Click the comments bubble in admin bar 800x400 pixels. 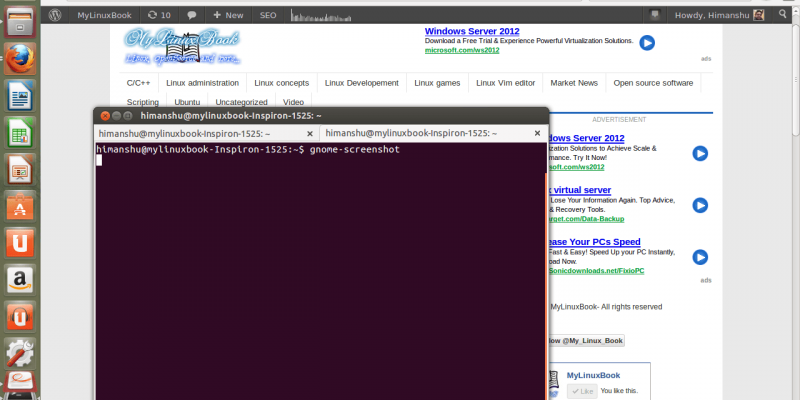click(191, 15)
